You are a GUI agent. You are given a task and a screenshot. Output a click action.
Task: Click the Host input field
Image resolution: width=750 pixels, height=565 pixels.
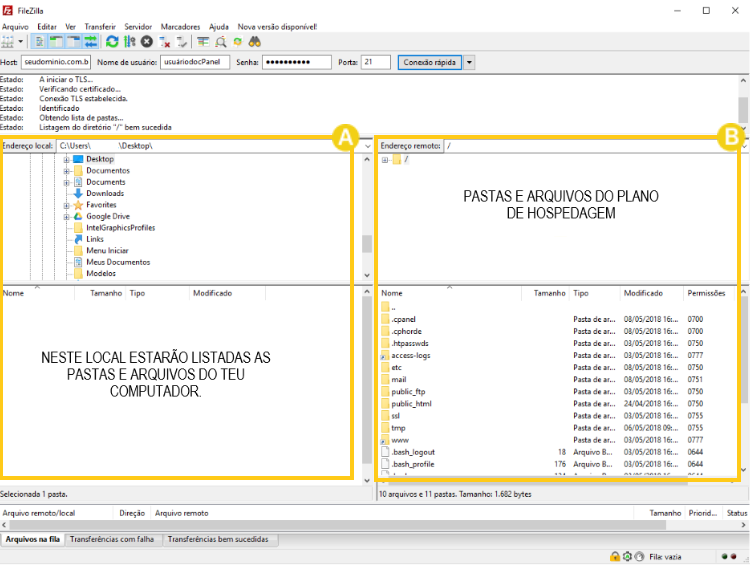point(56,62)
